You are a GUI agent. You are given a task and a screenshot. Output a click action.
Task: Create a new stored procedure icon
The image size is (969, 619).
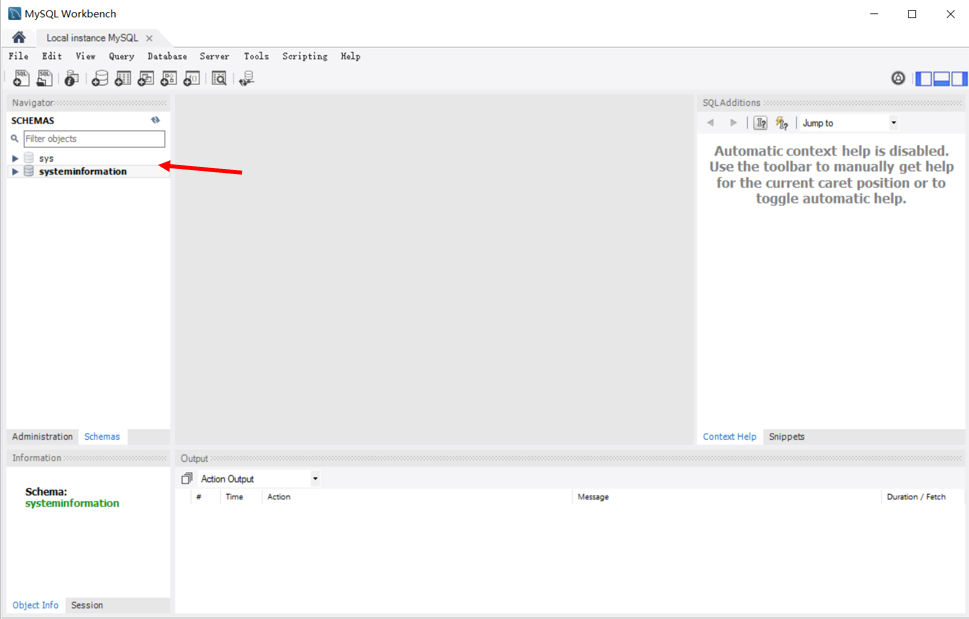pyautogui.click(x=169, y=78)
